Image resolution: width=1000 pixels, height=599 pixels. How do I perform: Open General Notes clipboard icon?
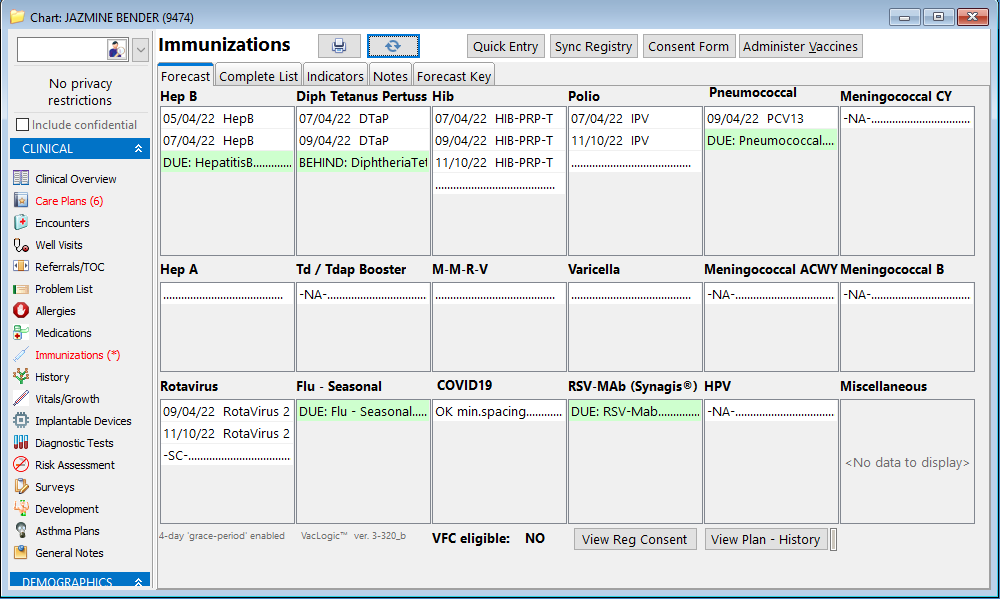coord(21,553)
